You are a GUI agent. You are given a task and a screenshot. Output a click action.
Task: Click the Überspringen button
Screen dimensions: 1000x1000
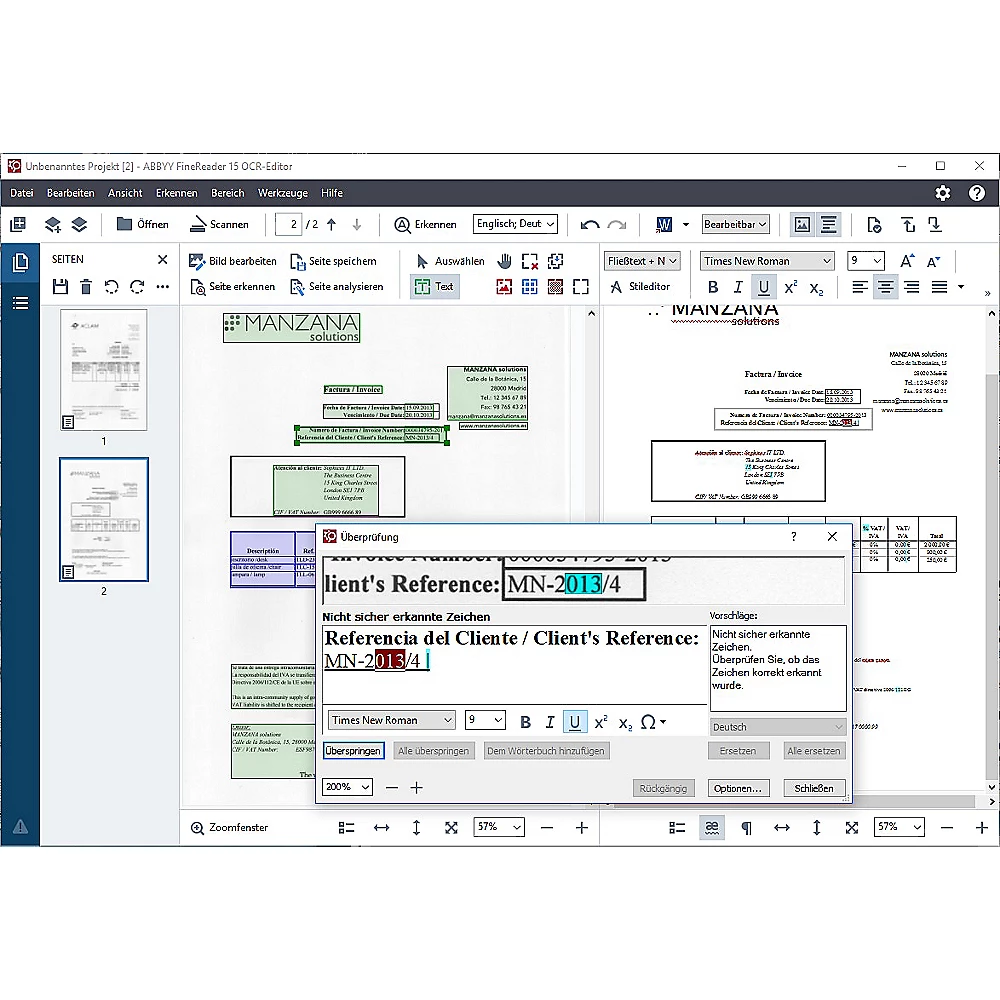353,750
